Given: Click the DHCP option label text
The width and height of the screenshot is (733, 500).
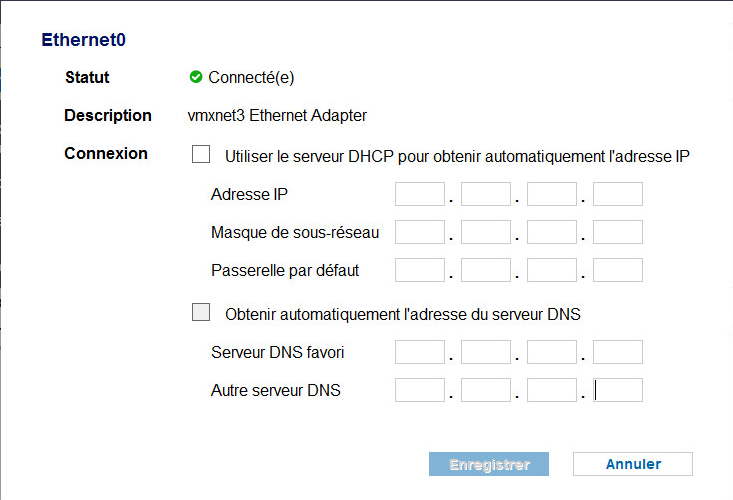Looking at the screenshot, I should click(x=457, y=157).
